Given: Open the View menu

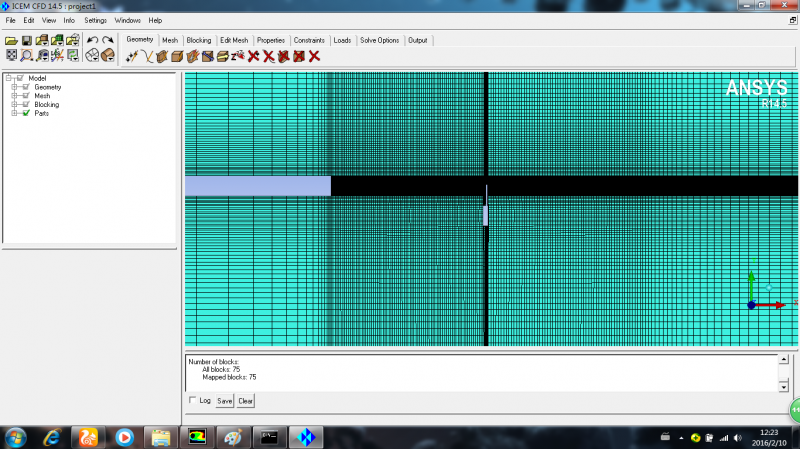Looking at the screenshot, I should coord(49,20).
